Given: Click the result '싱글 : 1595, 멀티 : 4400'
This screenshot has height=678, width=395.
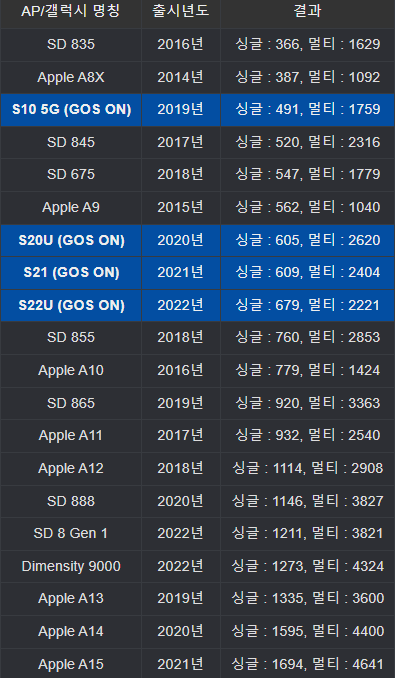Looking at the screenshot, I should pos(308,631).
